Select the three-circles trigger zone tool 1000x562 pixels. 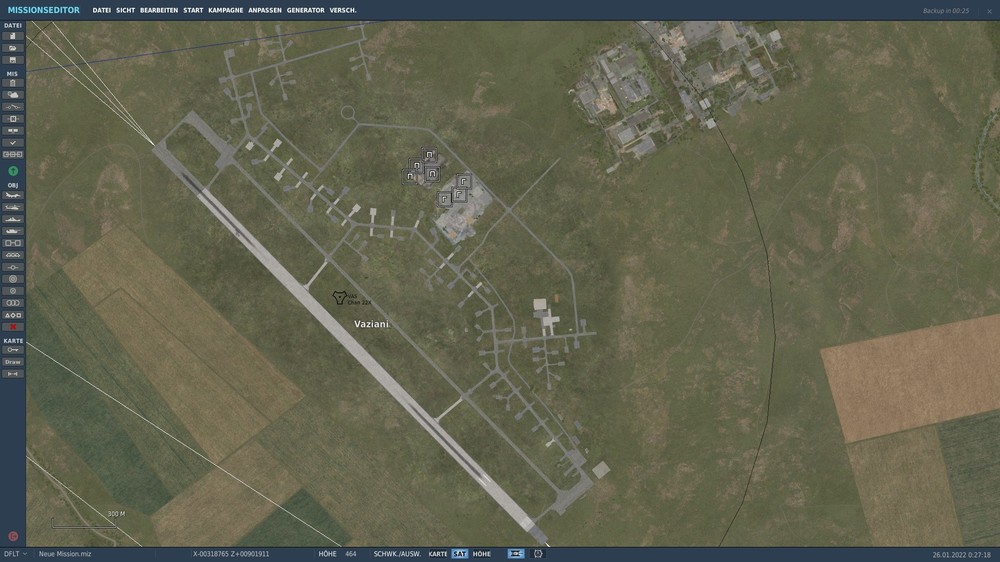13,303
